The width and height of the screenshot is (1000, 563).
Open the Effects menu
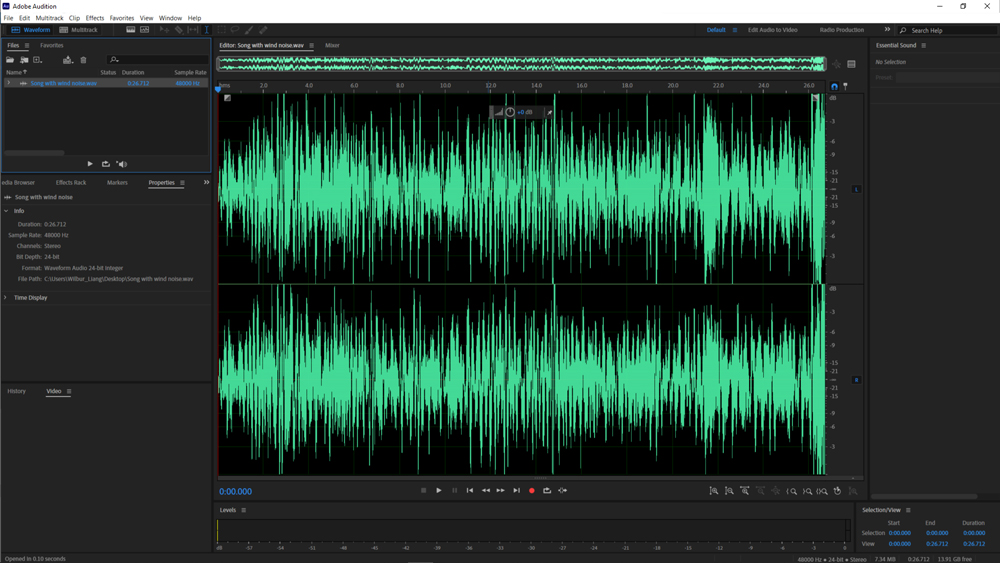tap(95, 18)
